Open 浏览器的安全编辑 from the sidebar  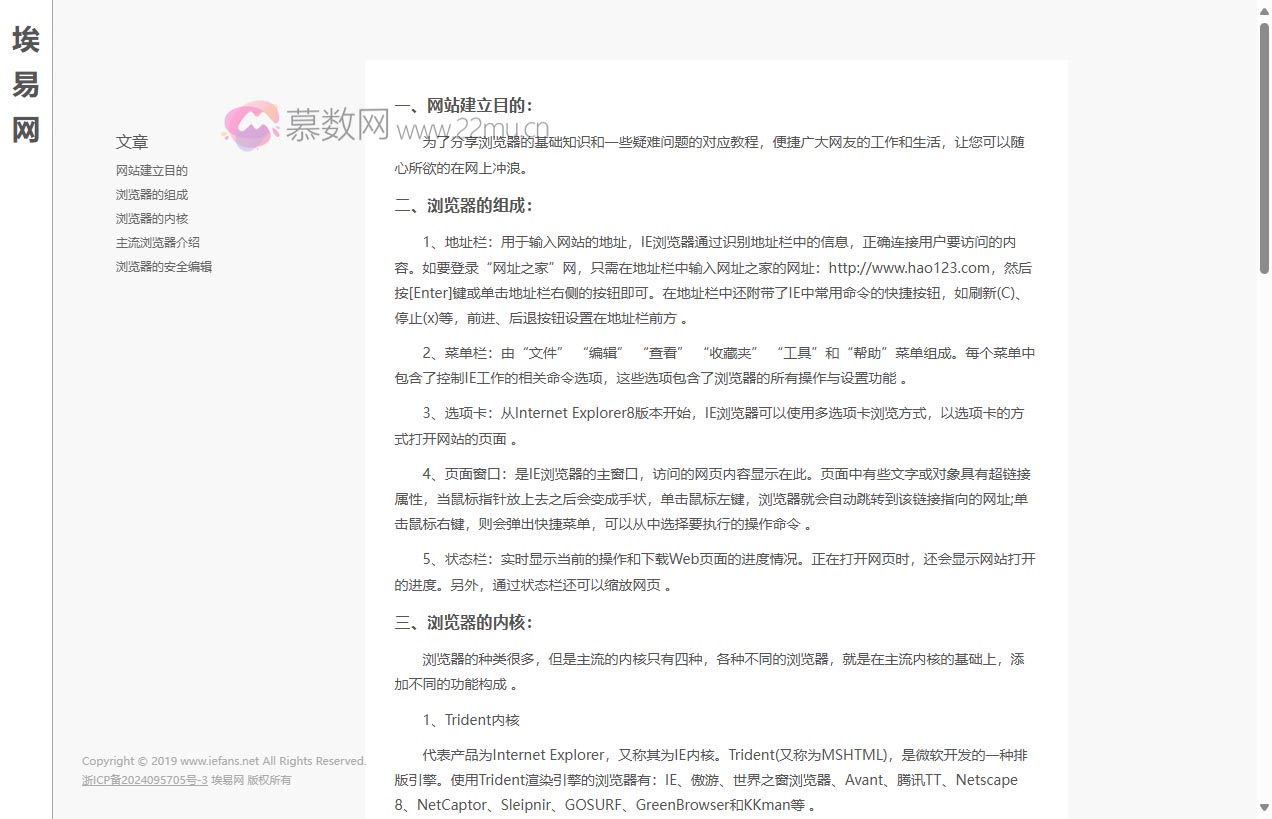coord(164,266)
